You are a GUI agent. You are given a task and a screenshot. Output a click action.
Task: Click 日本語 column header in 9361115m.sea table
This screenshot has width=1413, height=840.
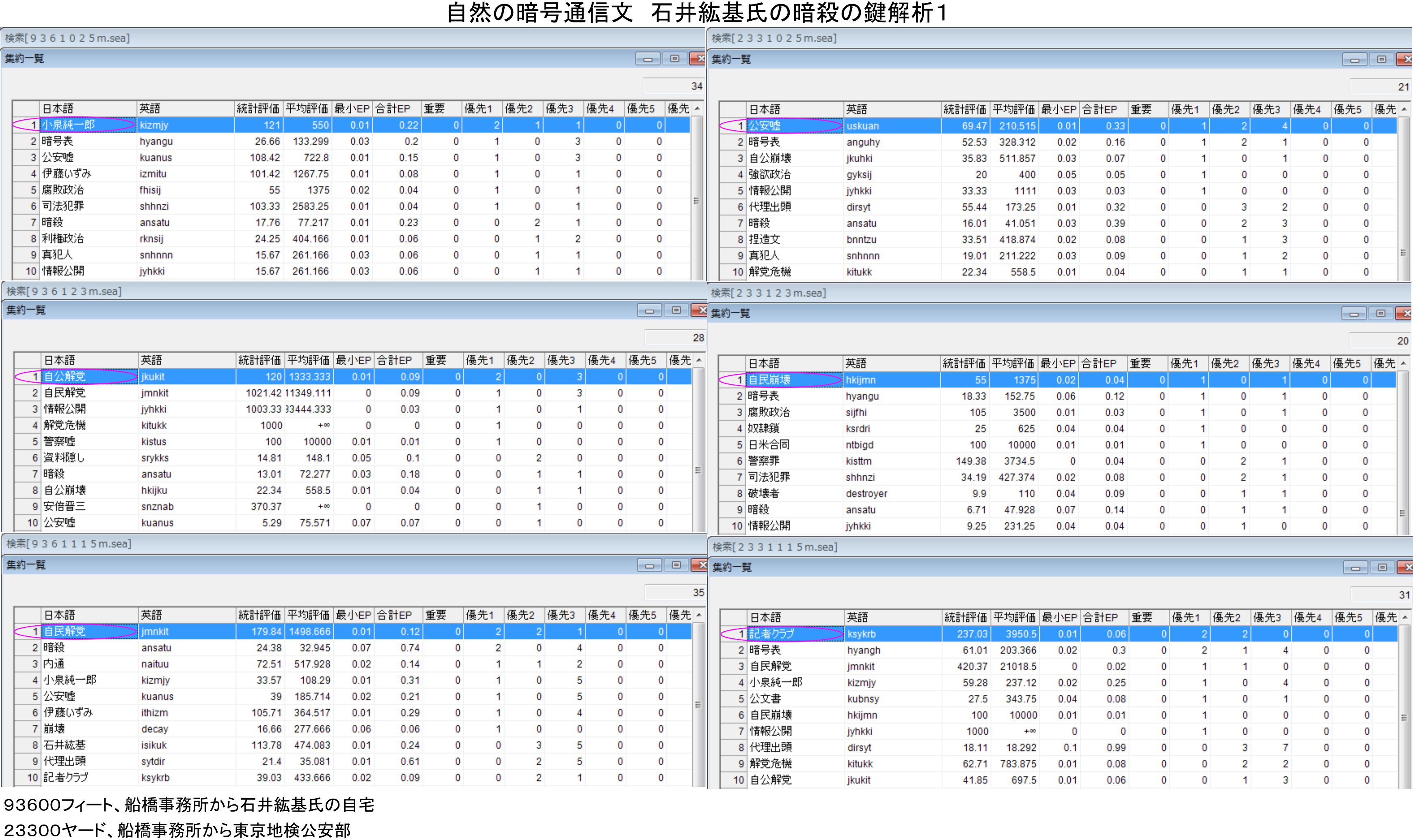pos(89,615)
